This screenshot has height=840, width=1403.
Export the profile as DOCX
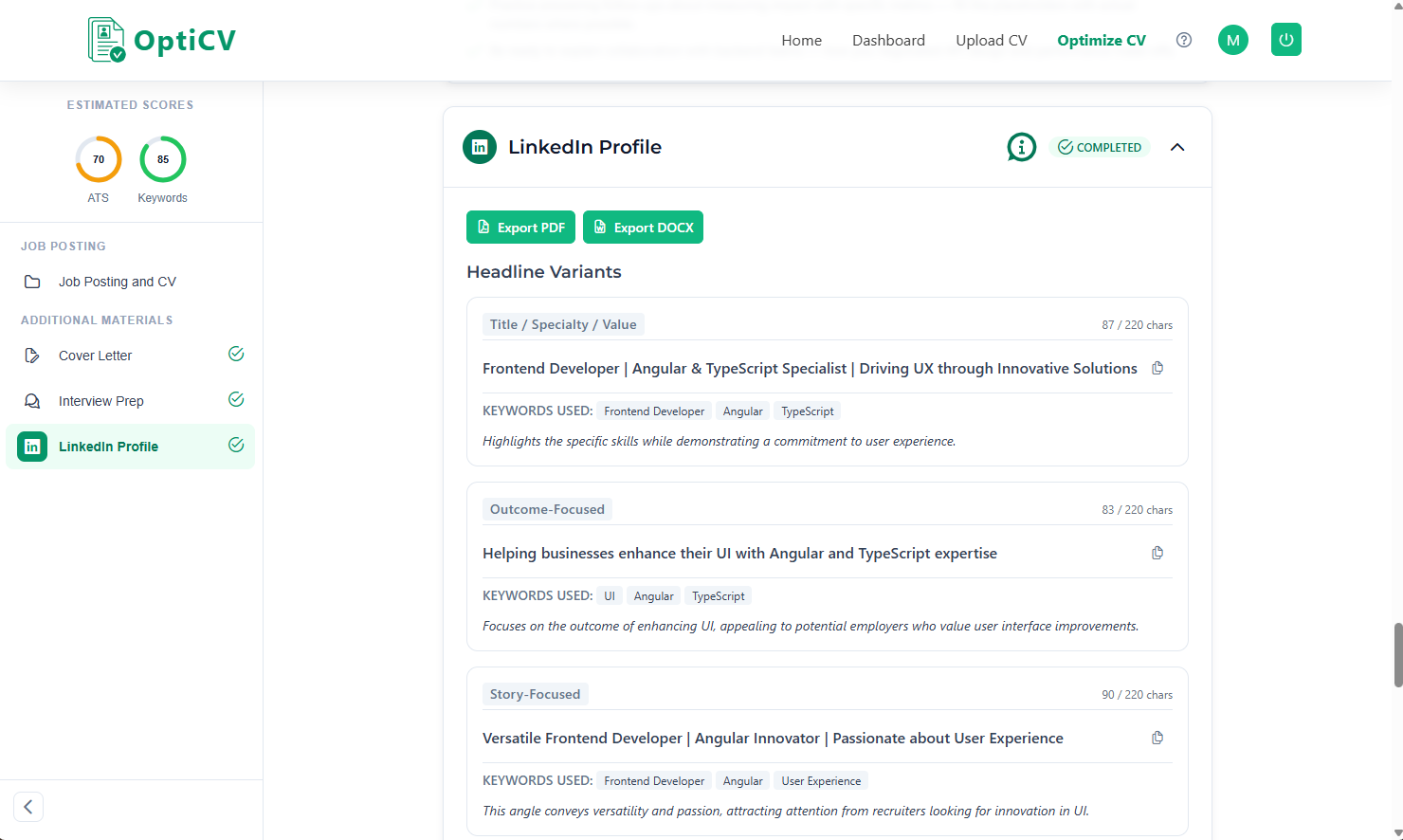point(643,228)
